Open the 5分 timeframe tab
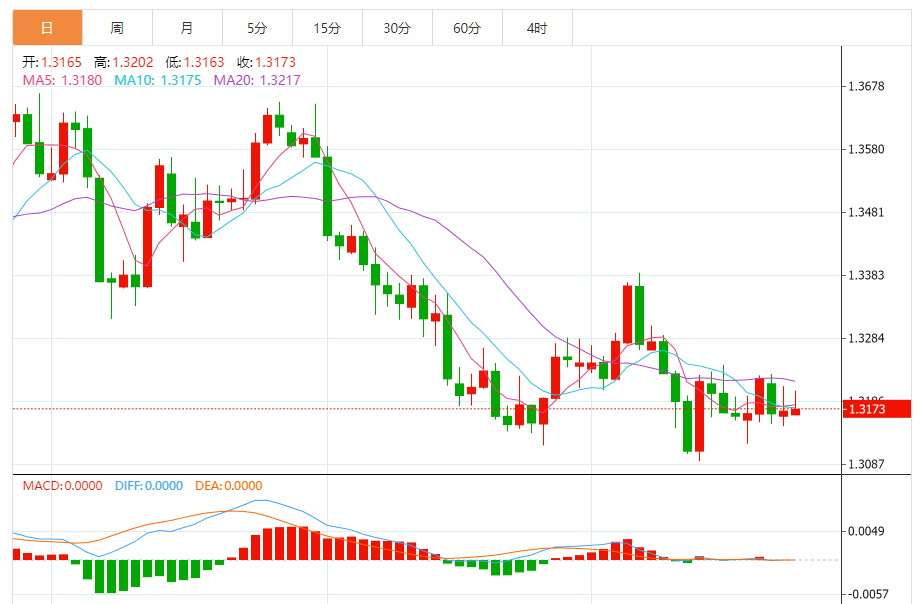 click(257, 28)
